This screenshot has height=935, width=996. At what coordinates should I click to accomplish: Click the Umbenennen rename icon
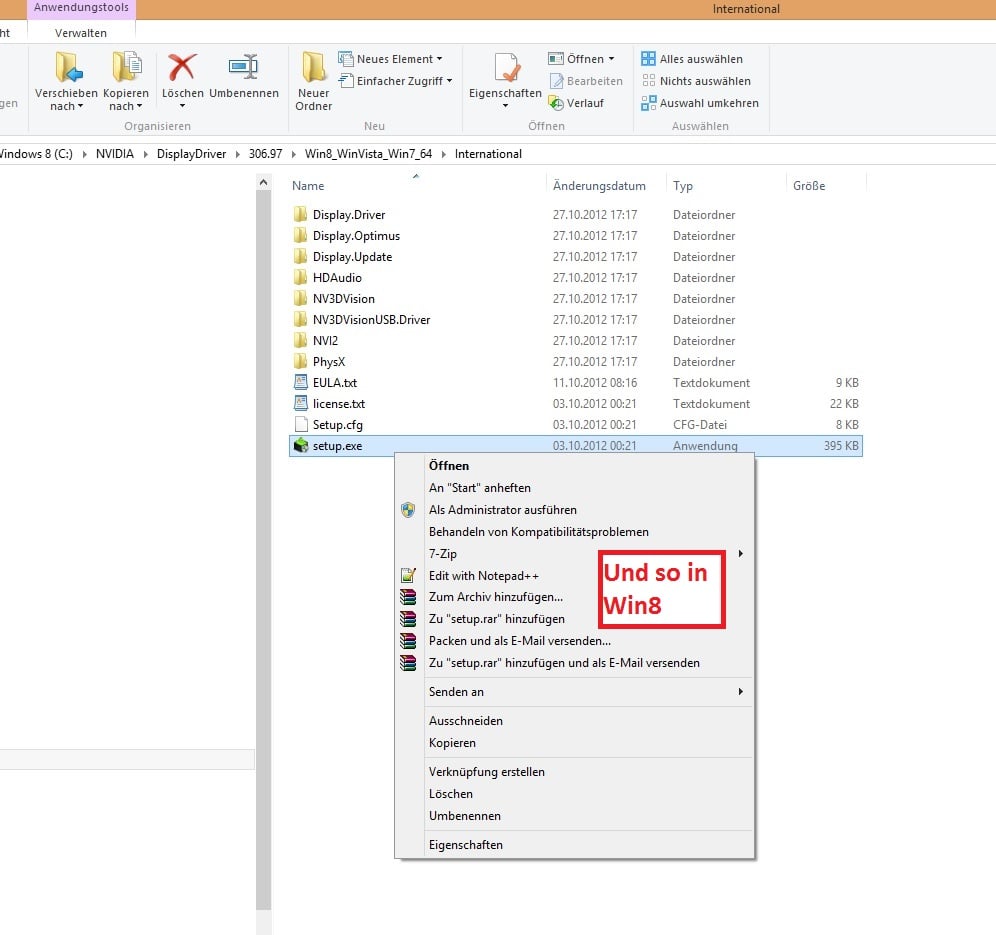click(x=243, y=67)
